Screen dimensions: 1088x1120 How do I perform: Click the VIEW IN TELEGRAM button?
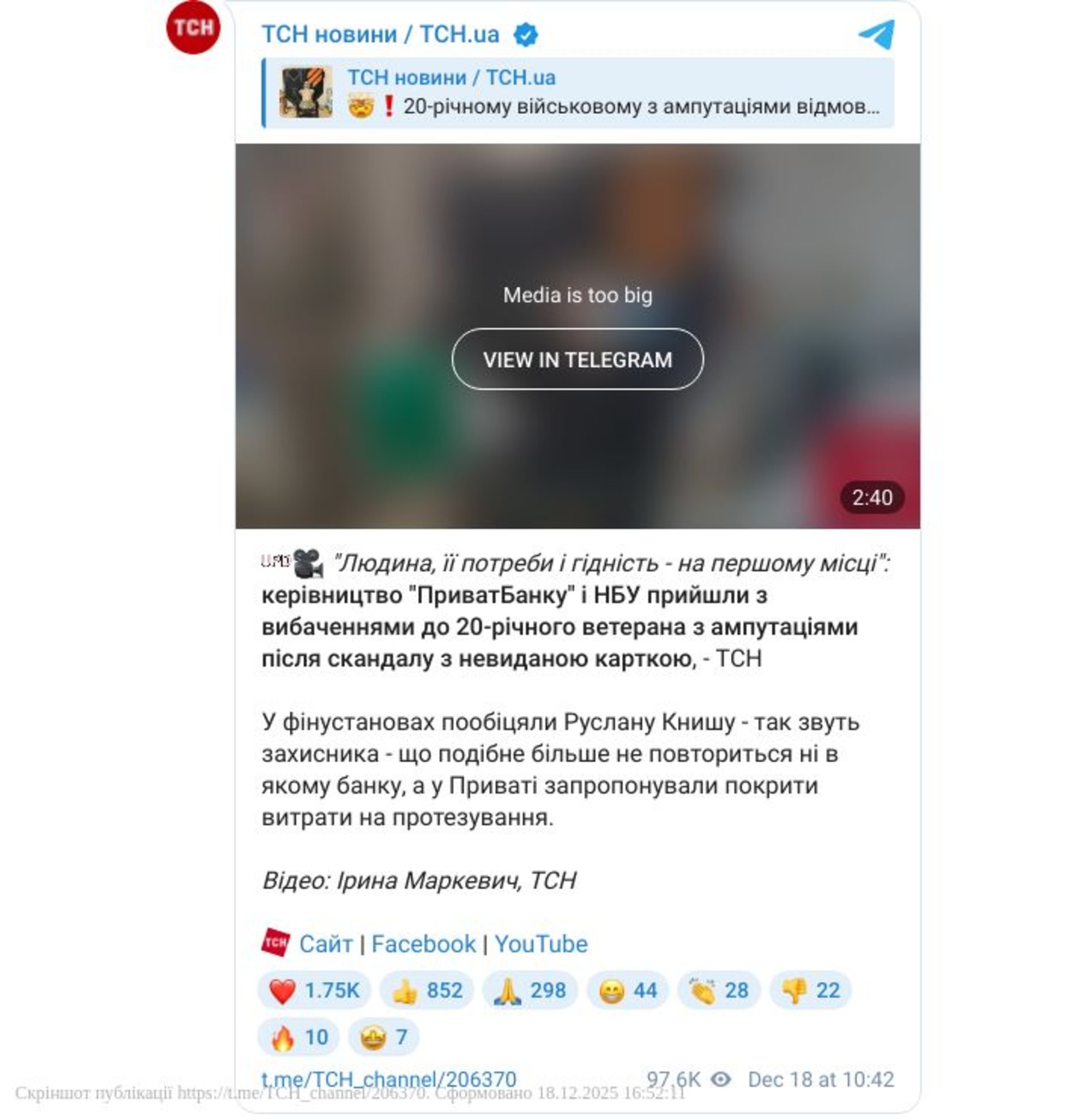(x=577, y=360)
